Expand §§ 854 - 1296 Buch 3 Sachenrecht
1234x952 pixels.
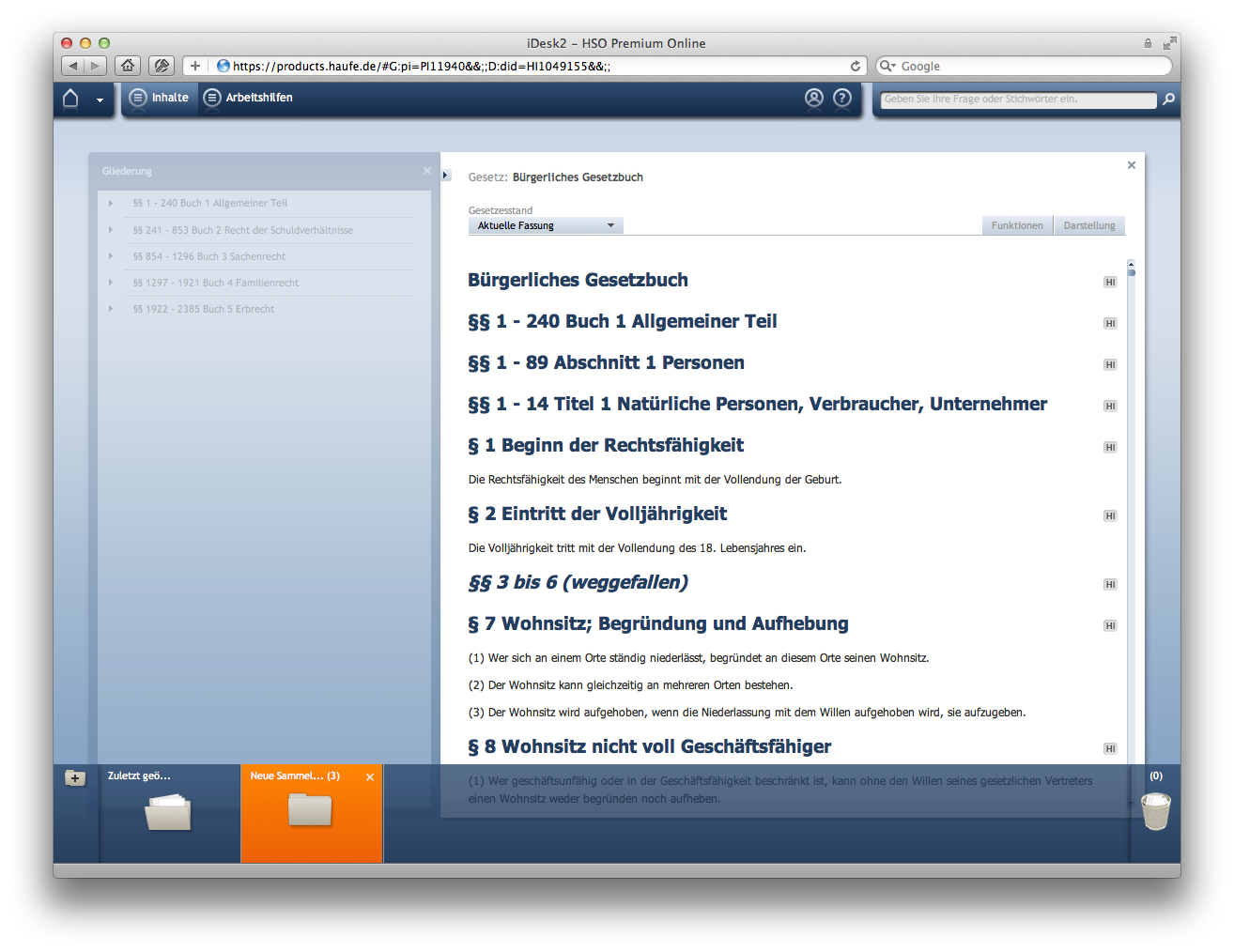tap(111, 256)
